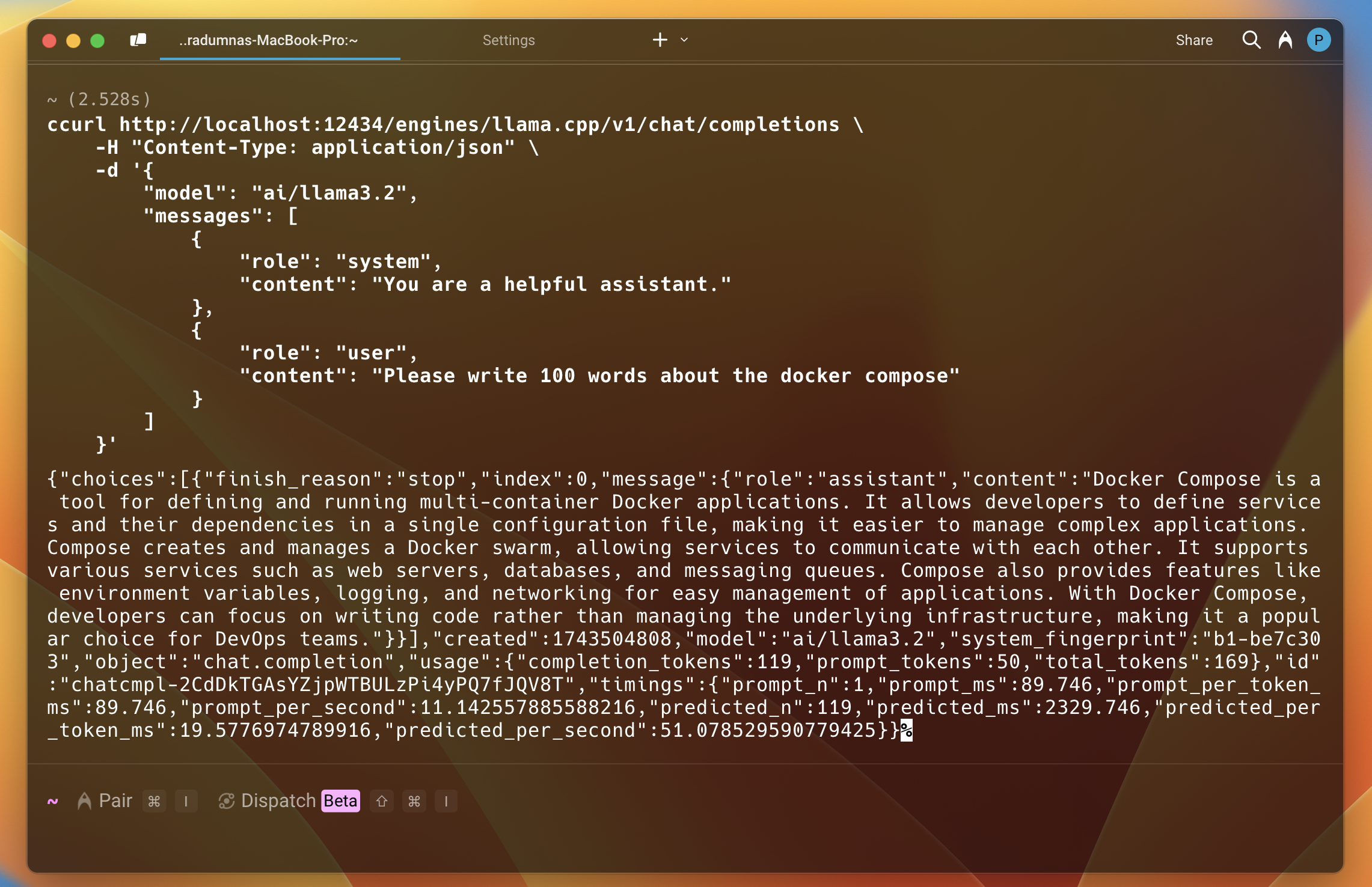Click the plus new tab icon
Image resolution: width=1372 pixels, height=887 pixels.
pyautogui.click(x=660, y=40)
